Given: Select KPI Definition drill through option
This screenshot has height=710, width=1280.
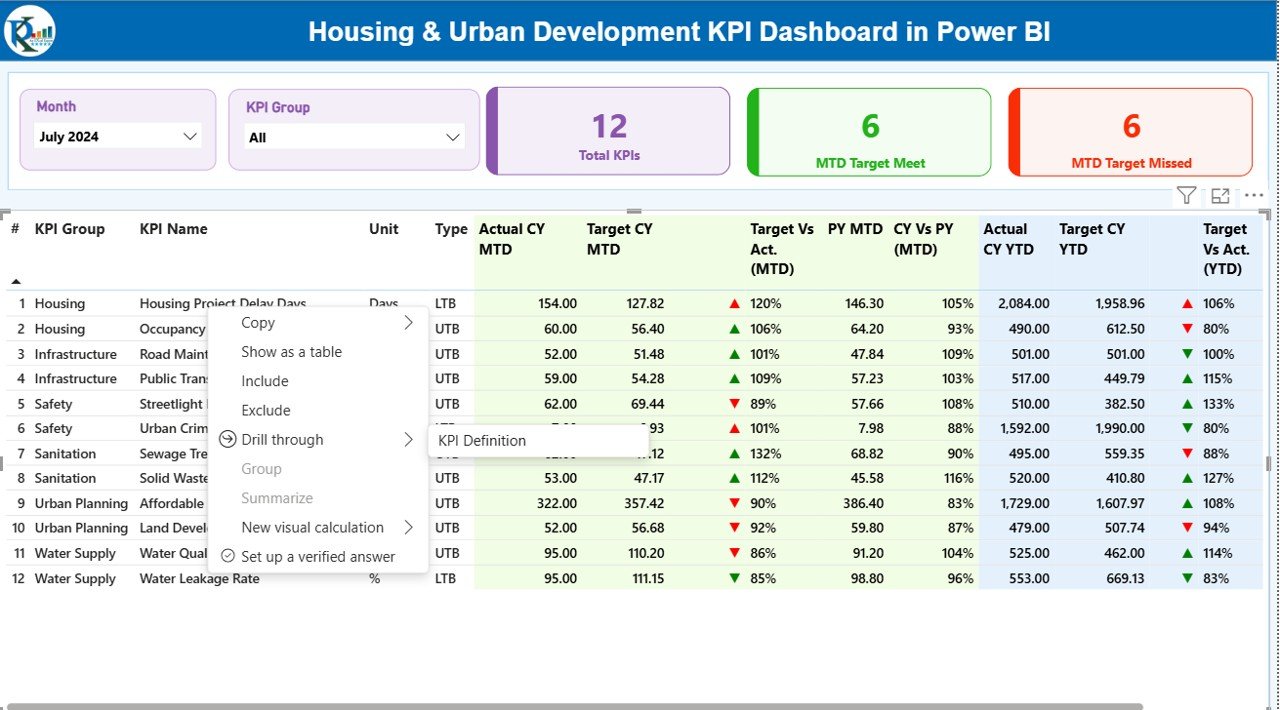Looking at the screenshot, I should click(x=482, y=441).
